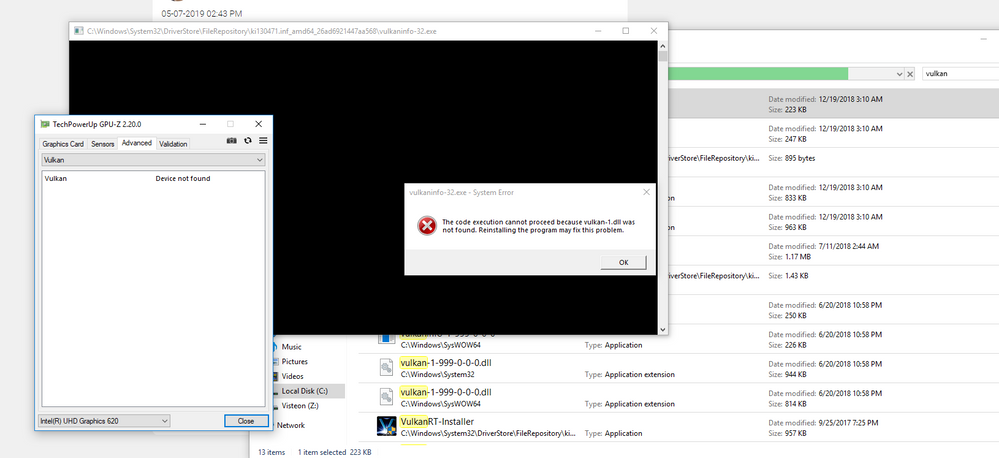Open Videos in the Explorer sidebar
Screen dimensions: 999x458
coord(292,376)
